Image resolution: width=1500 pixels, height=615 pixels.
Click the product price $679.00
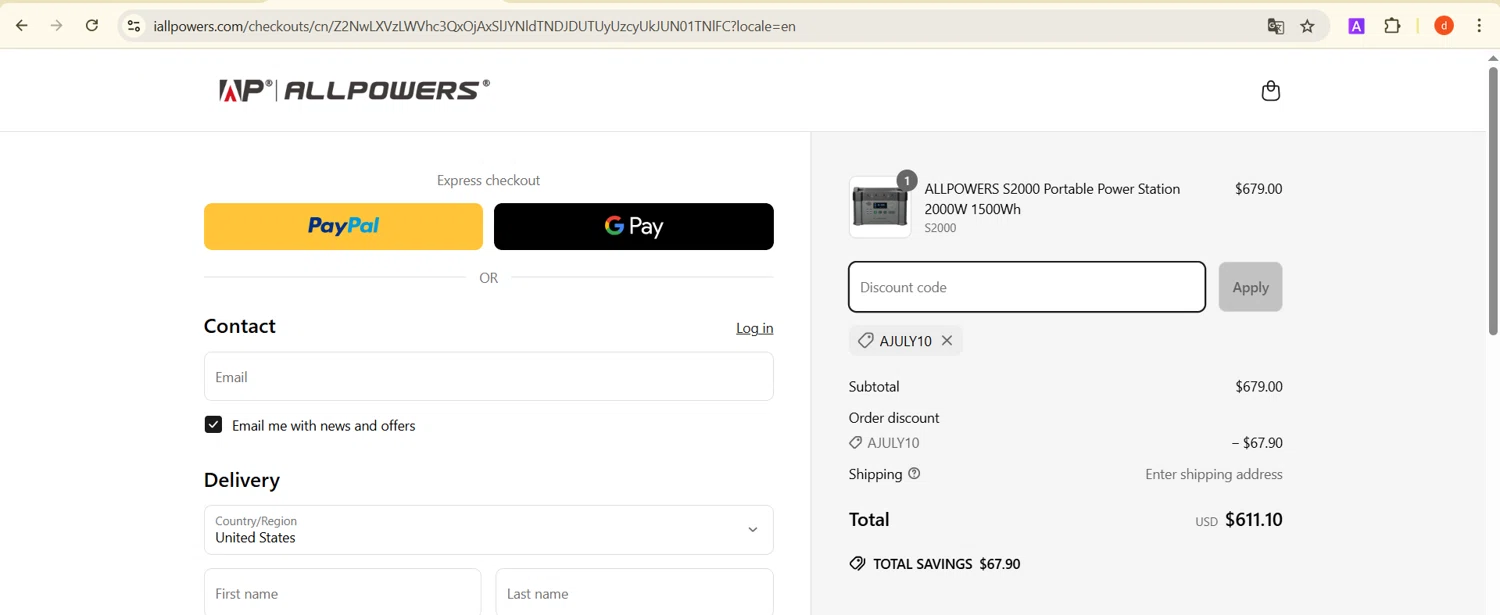[x=1259, y=188]
